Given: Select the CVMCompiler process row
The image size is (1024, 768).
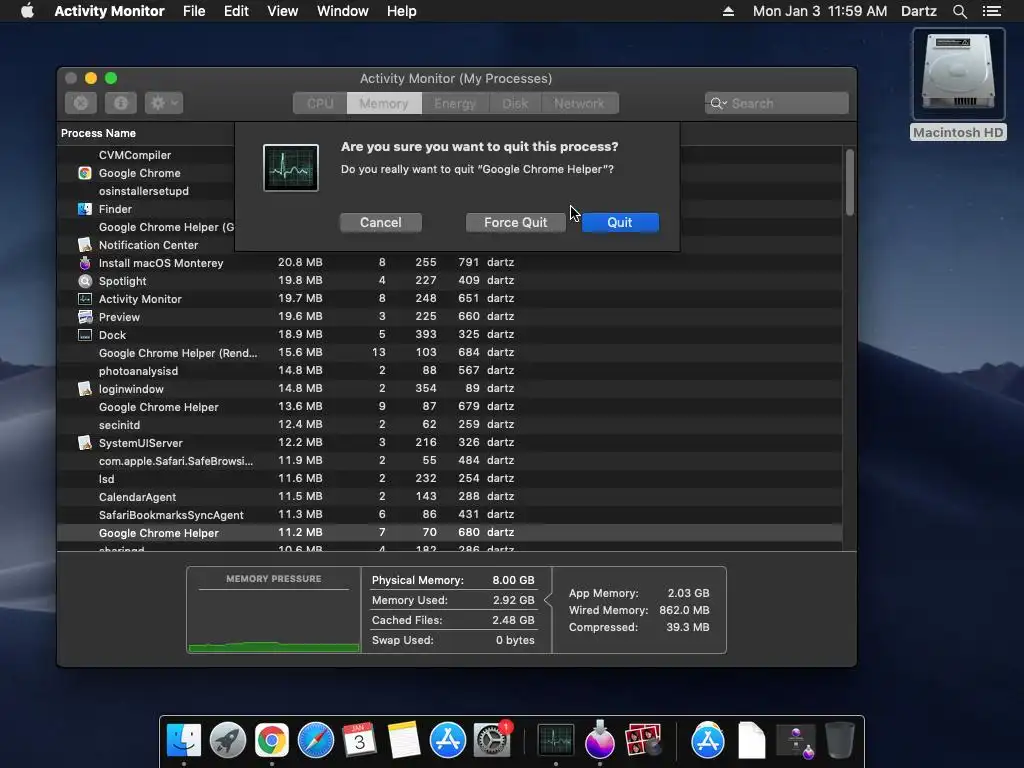Looking at the screenshot, I should pyautogui.click(x=146, y=155).
